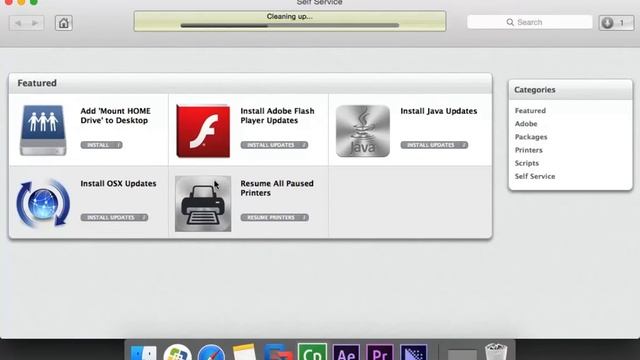Click the RESUME PRINTERS button
Image resolution: width=640 pixels, height=360 pixels.
click(x=274, y=218)
